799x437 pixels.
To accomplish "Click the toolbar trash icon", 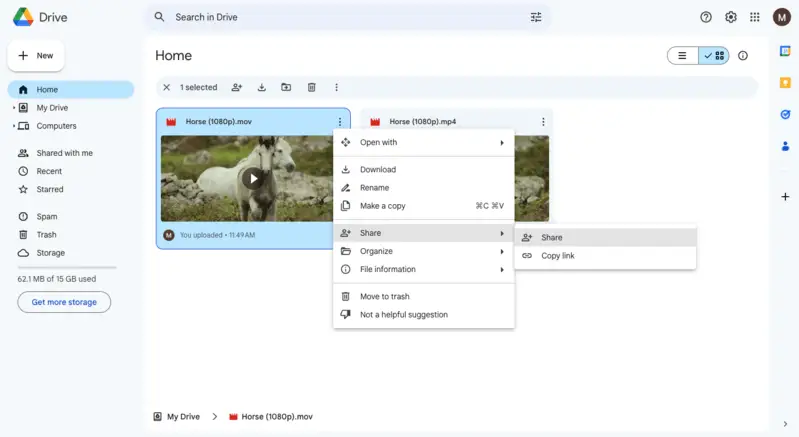I will click(x=311, y=88).
